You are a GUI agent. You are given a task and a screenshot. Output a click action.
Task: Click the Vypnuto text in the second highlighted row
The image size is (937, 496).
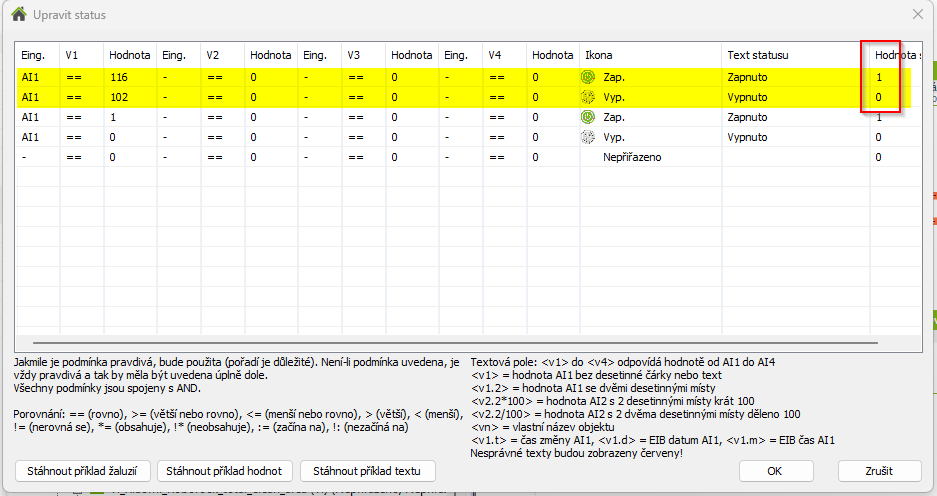point(747,97)
